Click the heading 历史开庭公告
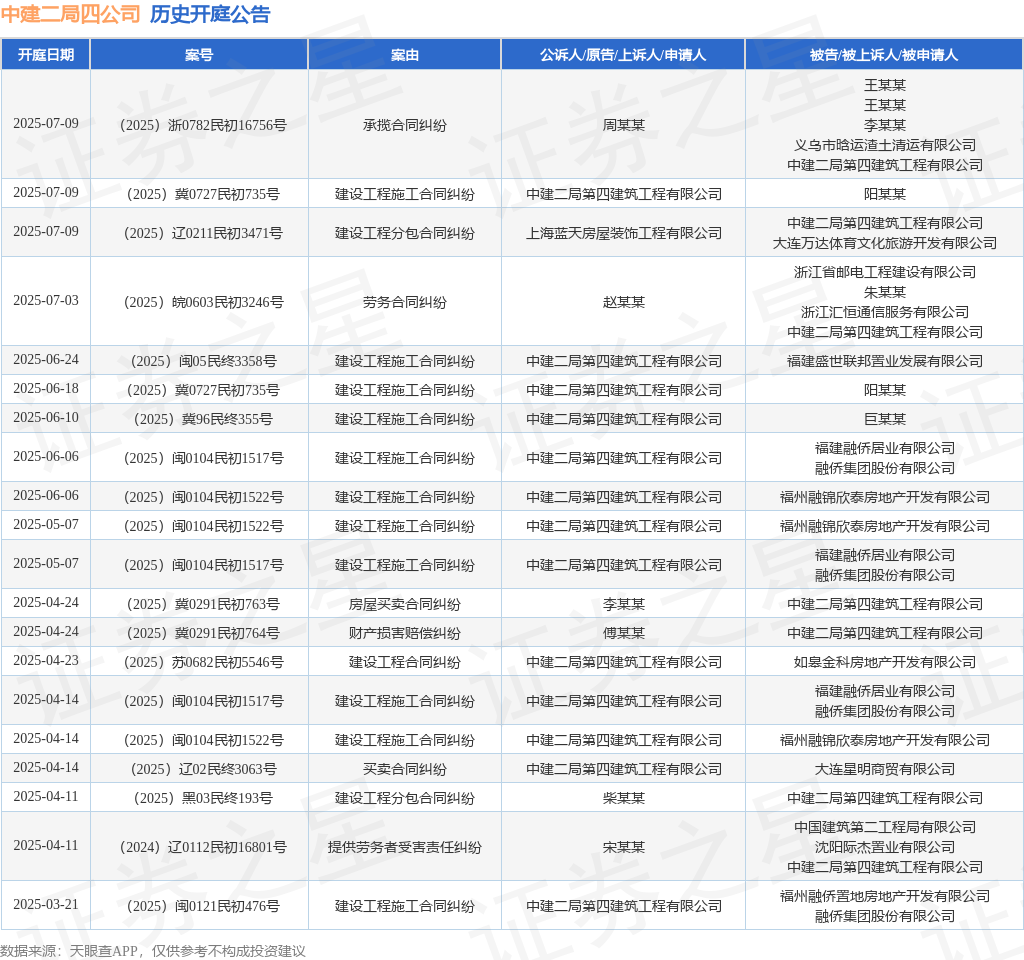 [x=210, y=14]
